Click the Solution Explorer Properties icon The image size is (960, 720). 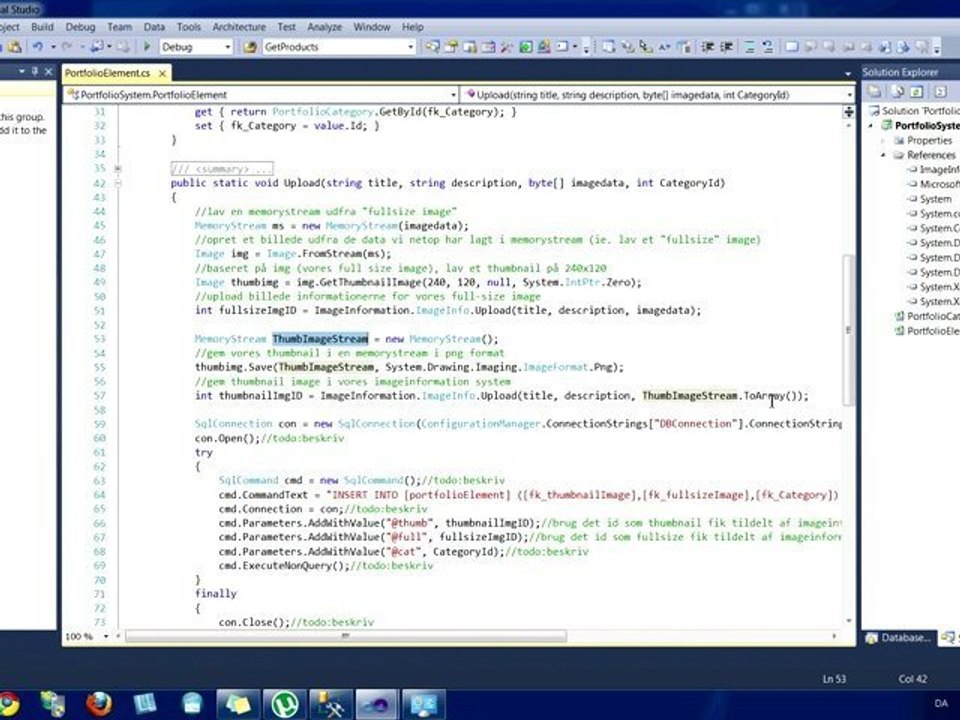pos(875,92)
